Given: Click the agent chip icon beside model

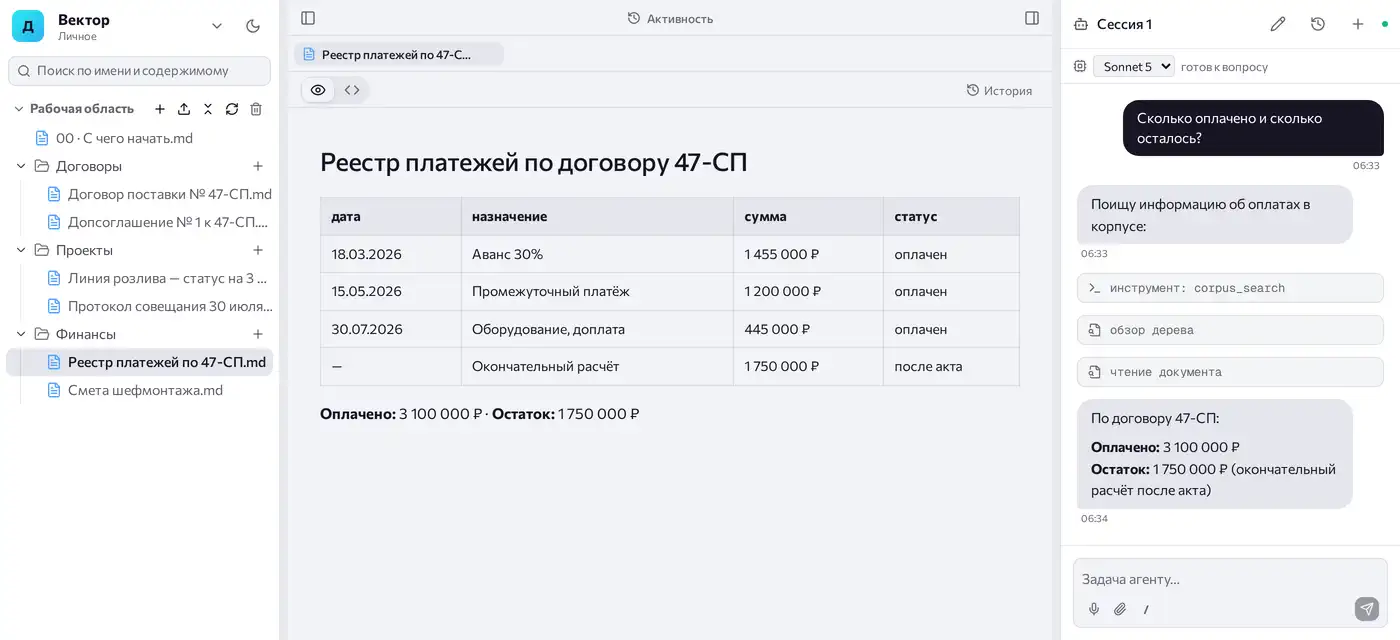Looking at the screenshot, I should pyautogui.click(x=1079, y=66).
